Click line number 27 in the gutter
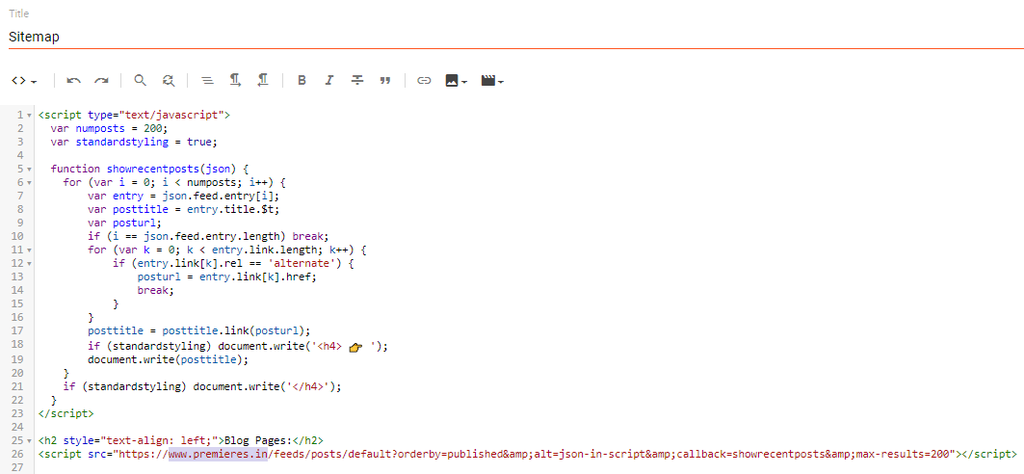1024x474 pixels. 17,467
